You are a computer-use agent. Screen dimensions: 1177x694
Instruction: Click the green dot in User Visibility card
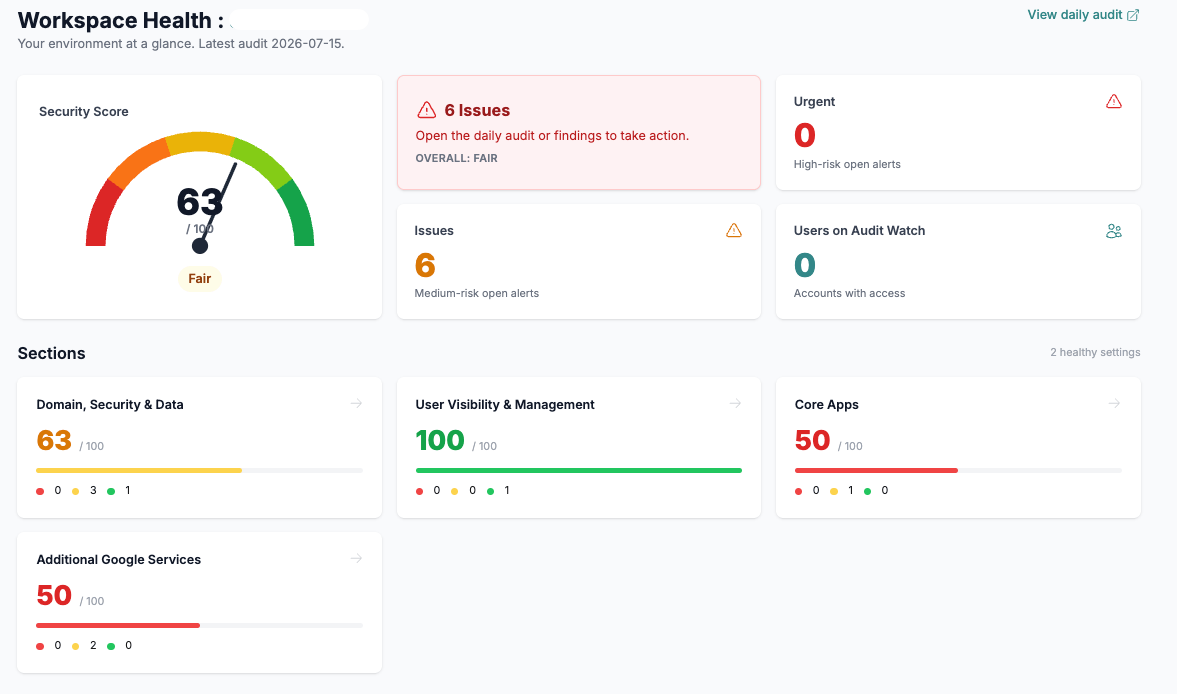coord(490,491)
